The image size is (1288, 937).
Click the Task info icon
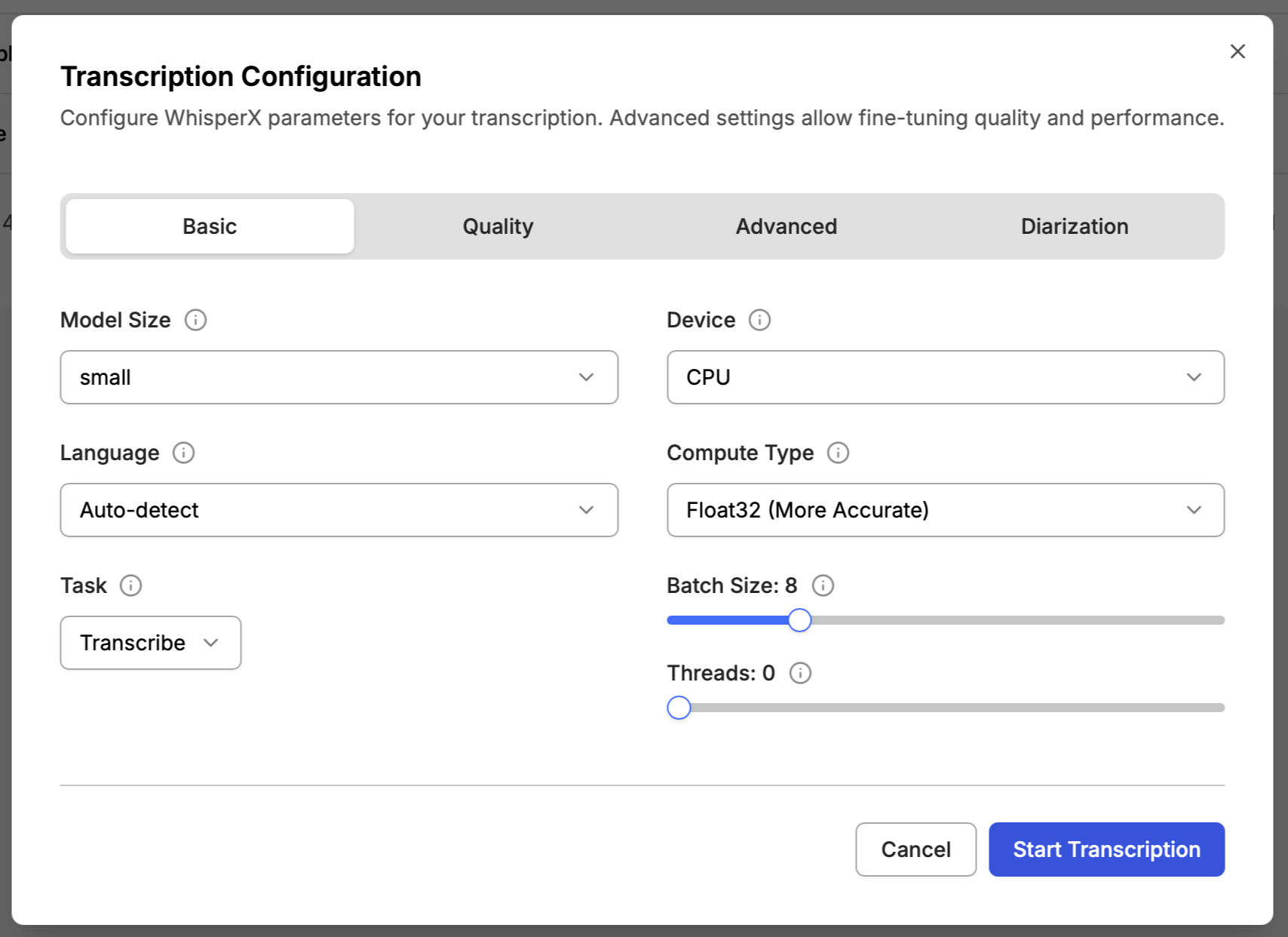(130, 585)
